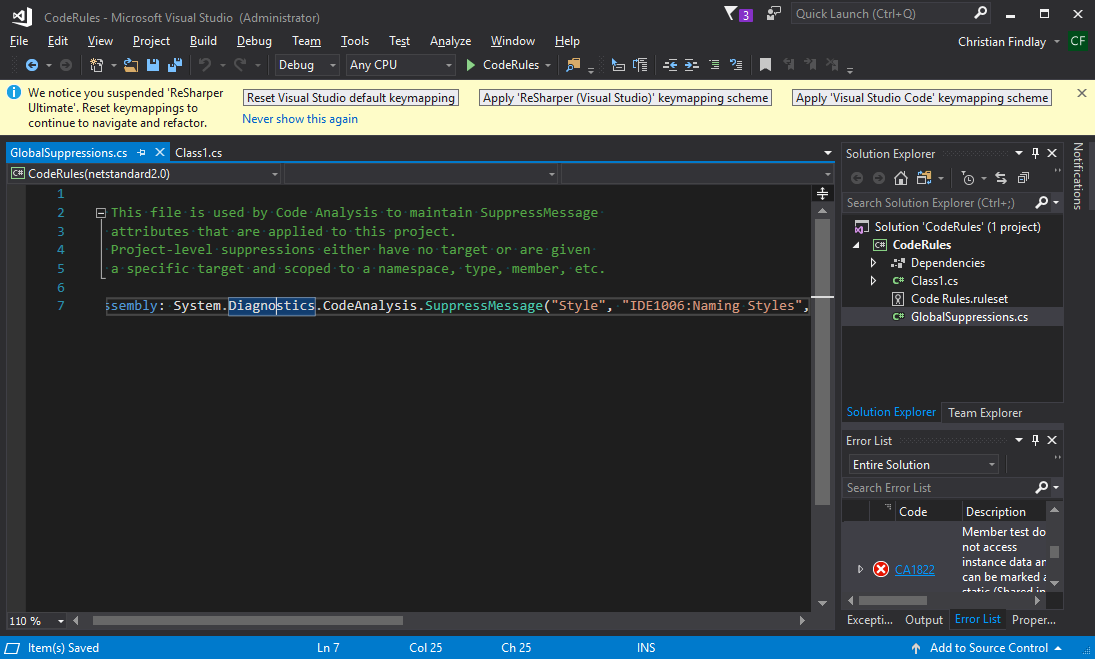Viewport: 1095px width, 659px height.
Task: Switch to the Class1.cs editor tab
Action: click(x=198, y=153)
